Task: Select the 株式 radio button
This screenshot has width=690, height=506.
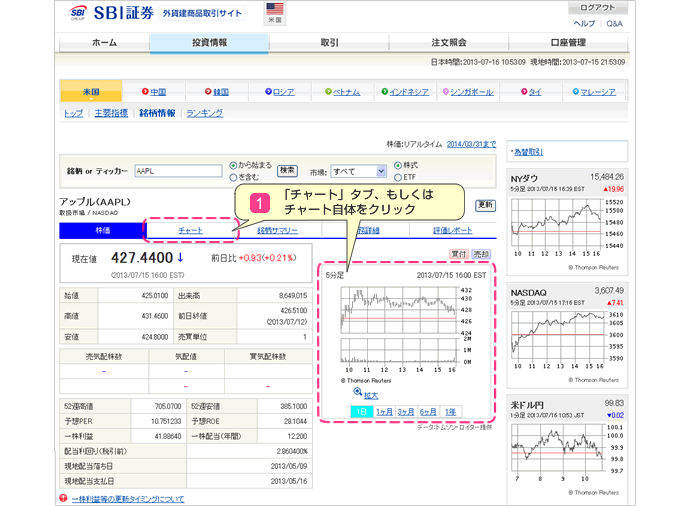Action: click(398, 166)
